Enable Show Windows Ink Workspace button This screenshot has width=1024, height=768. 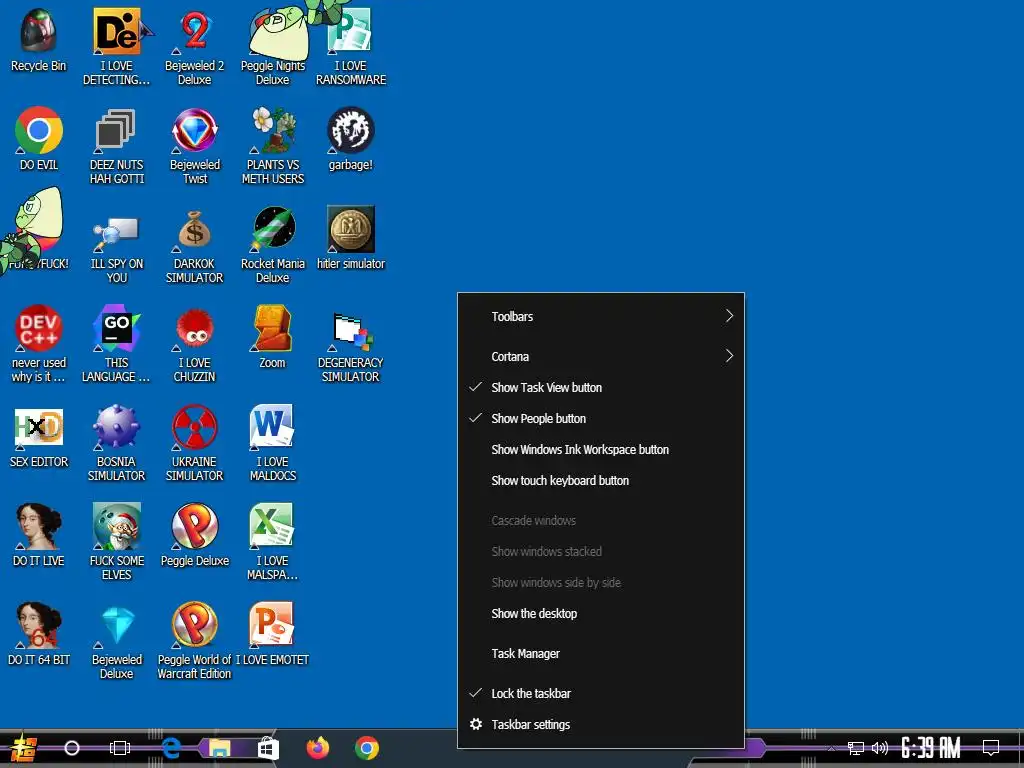[x=601, y=449]
